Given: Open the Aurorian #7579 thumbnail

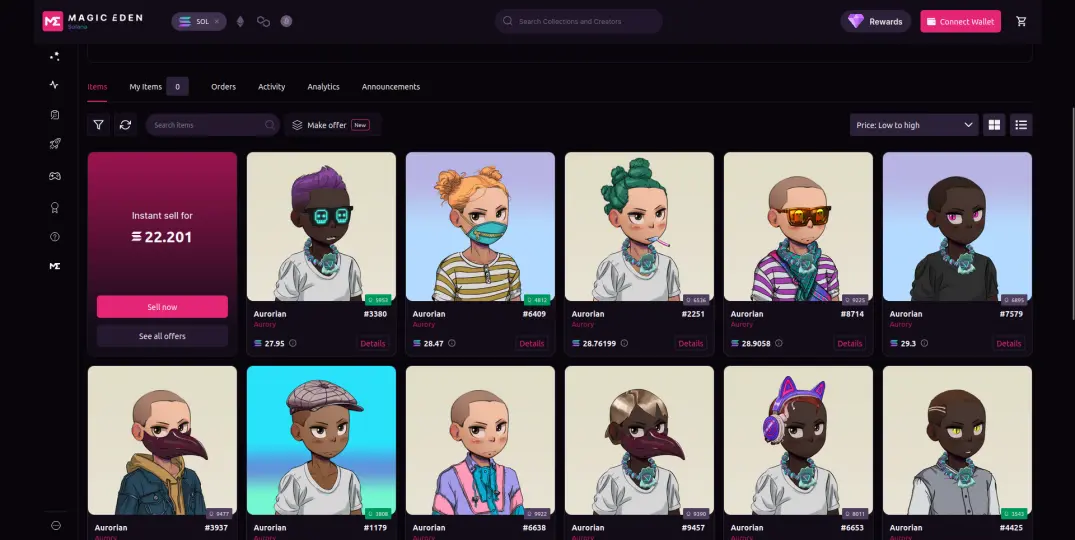Looking at the screenshot, I should (x=958, y=226).
